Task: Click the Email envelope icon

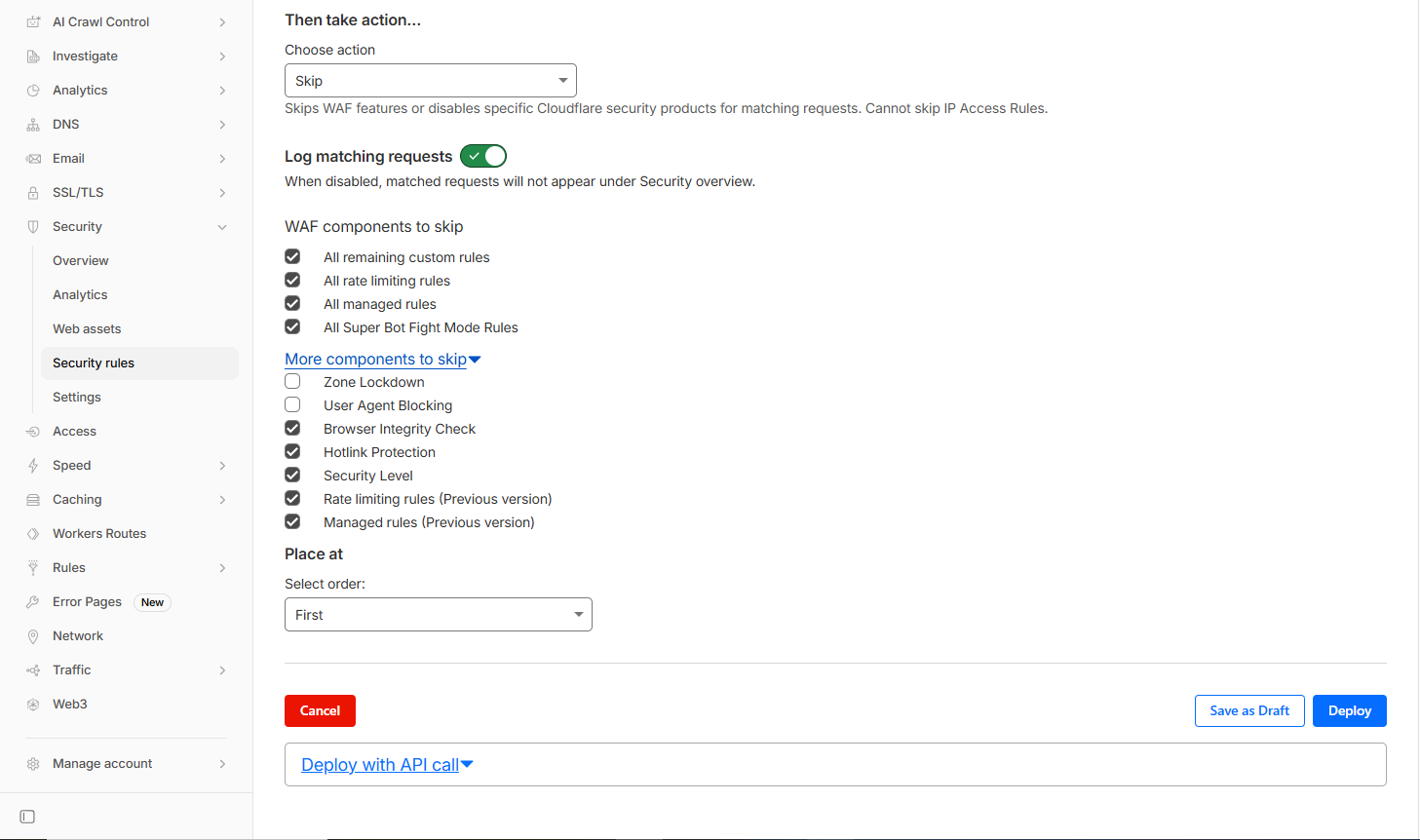Action: pos(33,158)
